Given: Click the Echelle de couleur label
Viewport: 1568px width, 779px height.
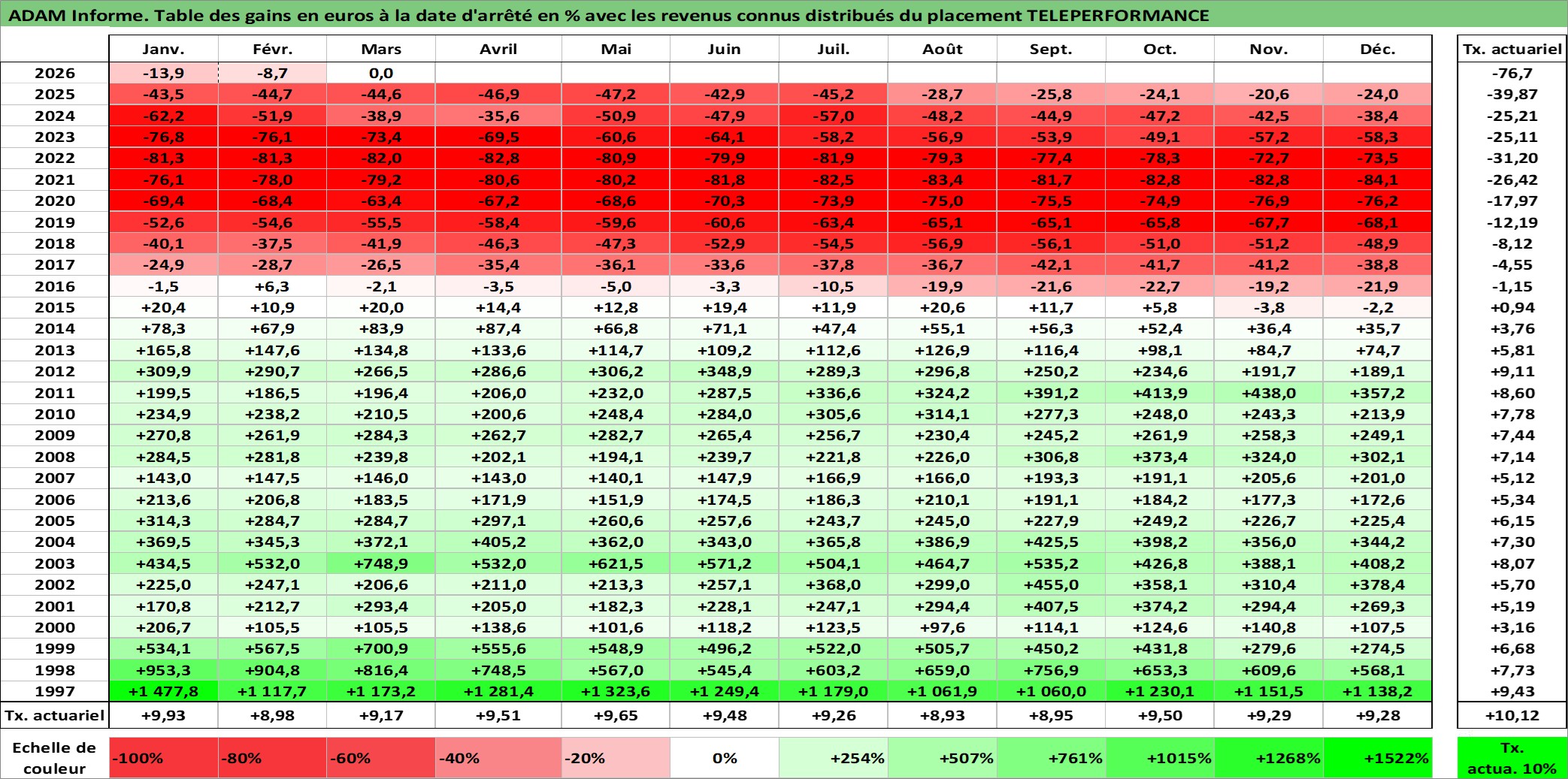Looking at the screenshot, I should tap(55, 757).
